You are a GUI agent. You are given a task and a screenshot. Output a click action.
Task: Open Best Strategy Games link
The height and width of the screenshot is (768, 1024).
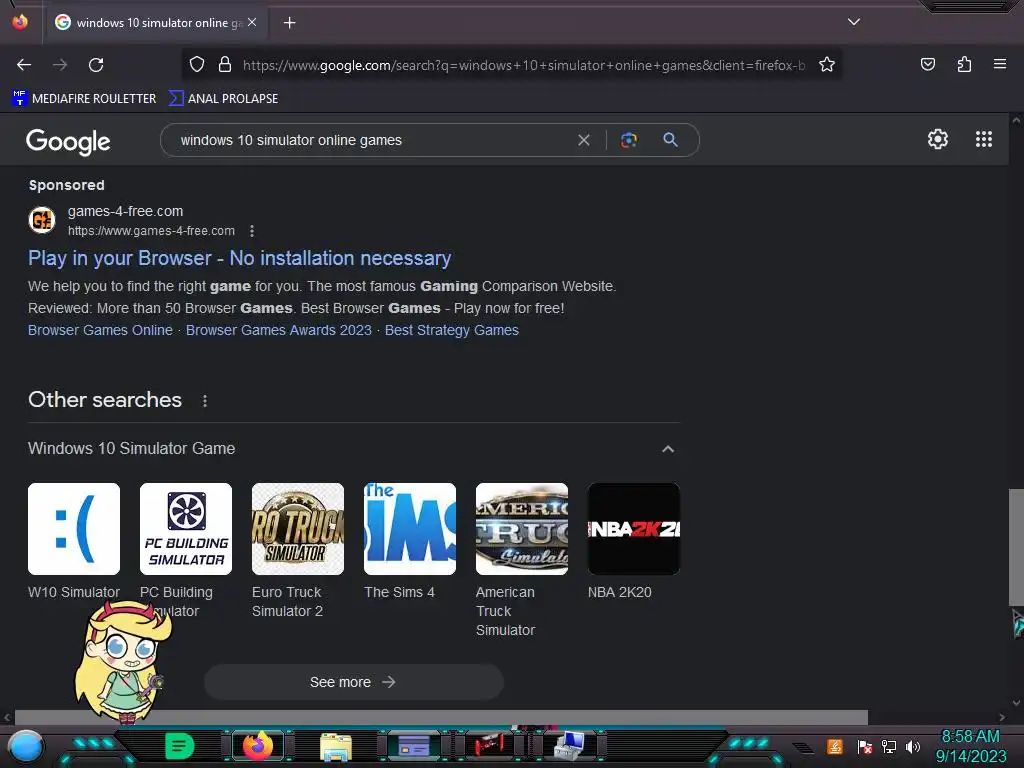pyautogui.click(x=451, y=330)
